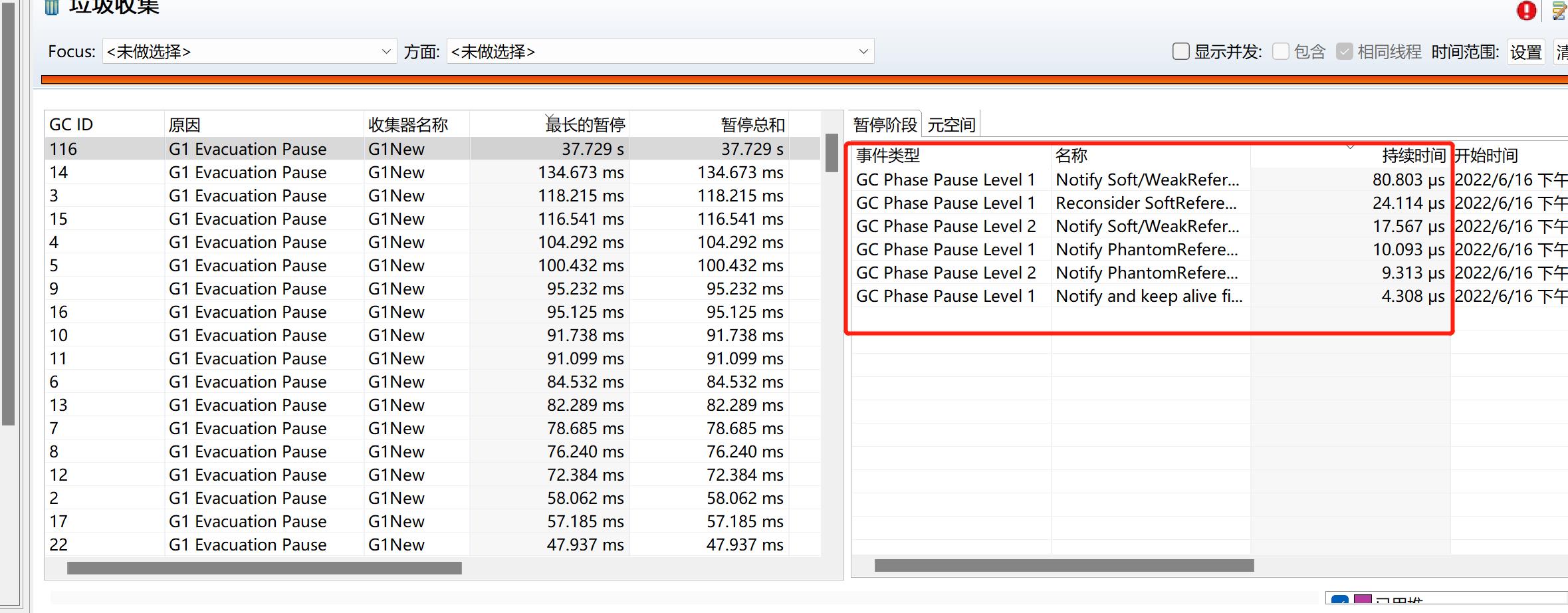Sort by the 最长的暂停 column header
Screen dimensions: 1568x613
pyautogui.click(x=550, y=124)
